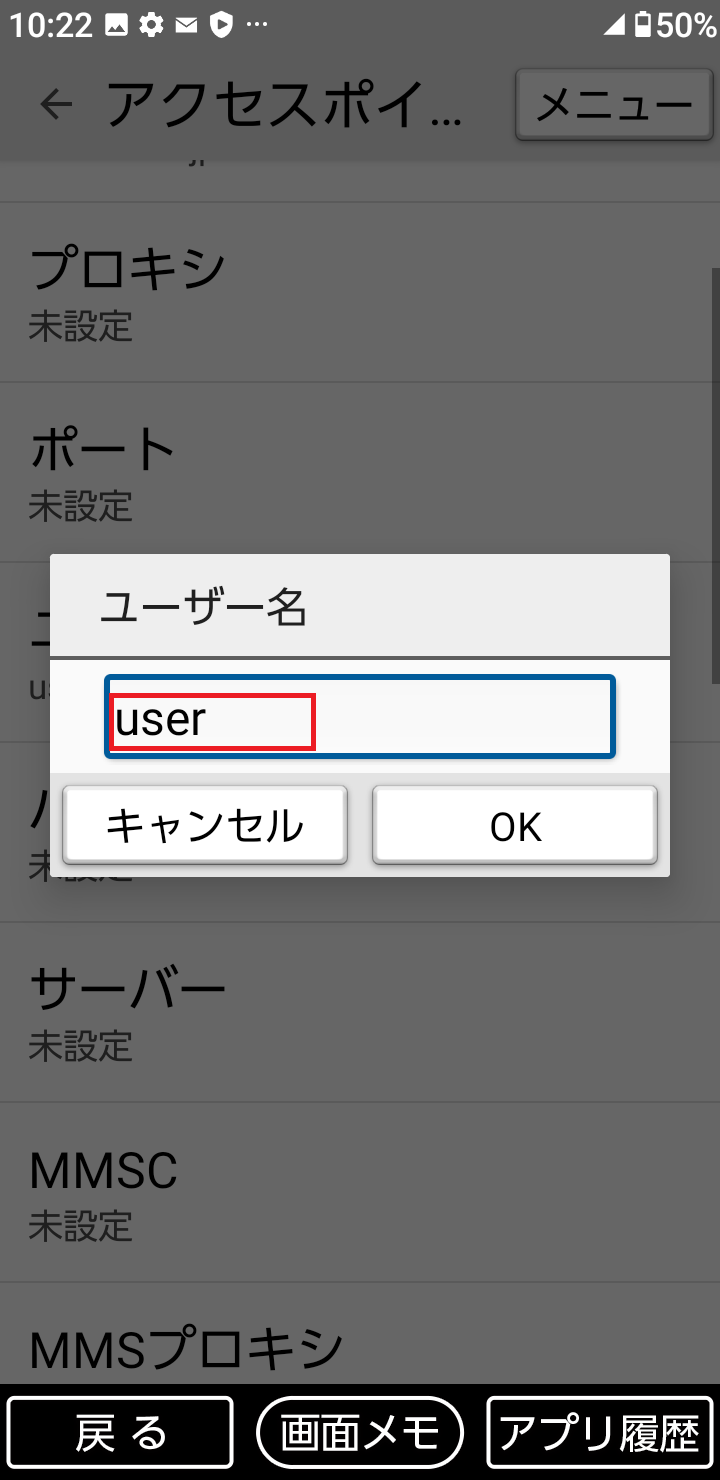Screen dimensions: 720x1480
Task: Tap the 戻る navigation button
Action: point(120,1431)
